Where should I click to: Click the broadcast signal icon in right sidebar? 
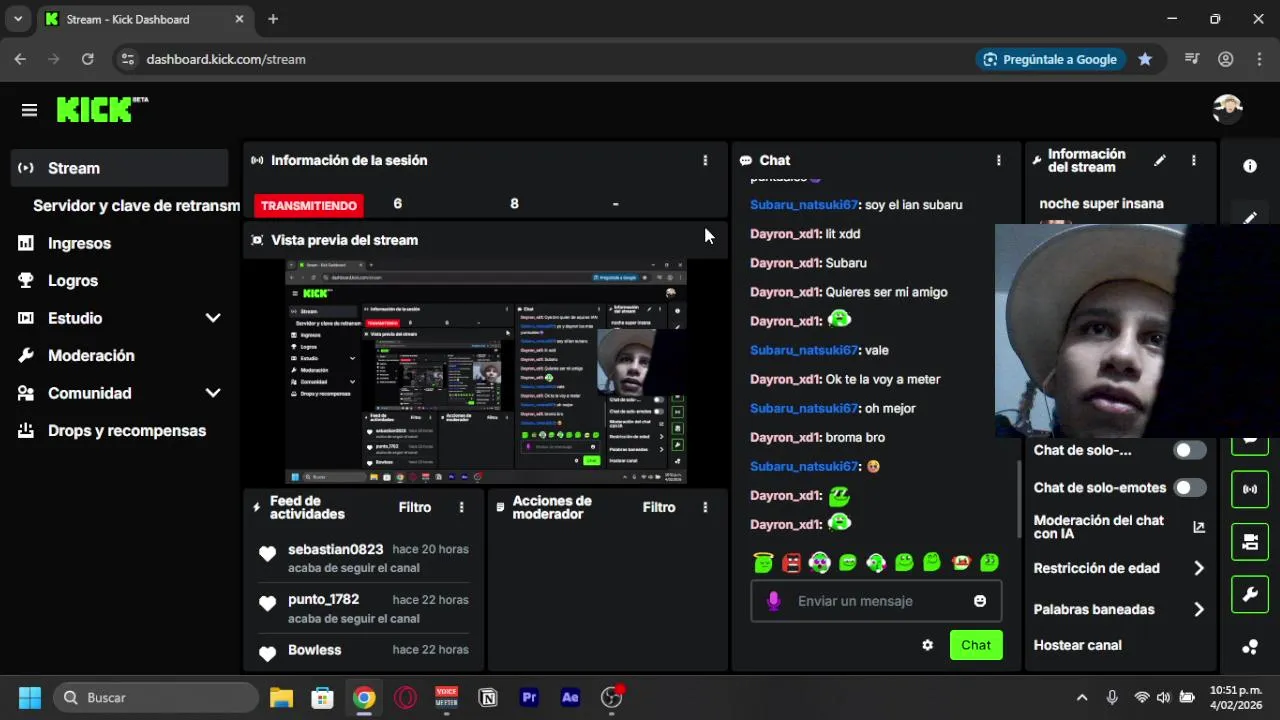[x=1250, y=489]
